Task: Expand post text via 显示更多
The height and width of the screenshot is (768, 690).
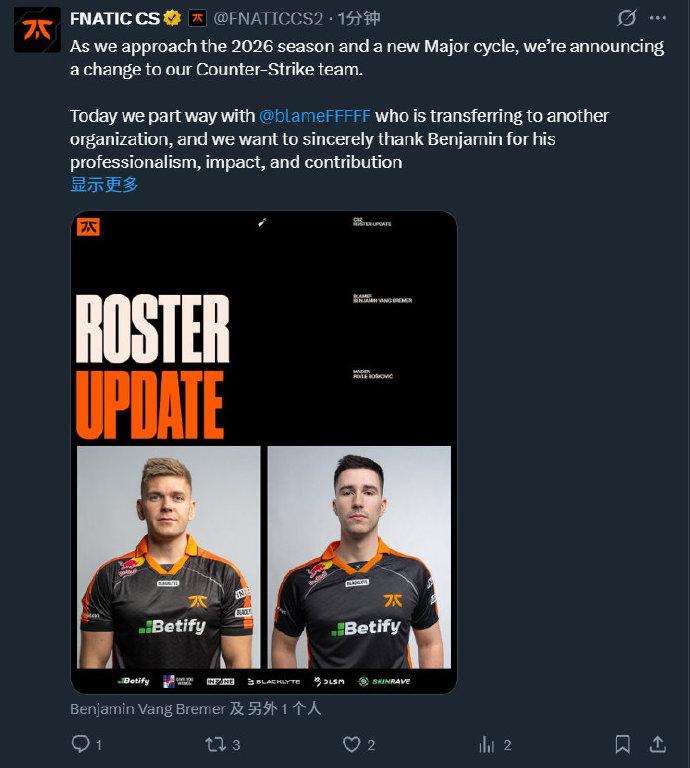Action: (104, 185)
